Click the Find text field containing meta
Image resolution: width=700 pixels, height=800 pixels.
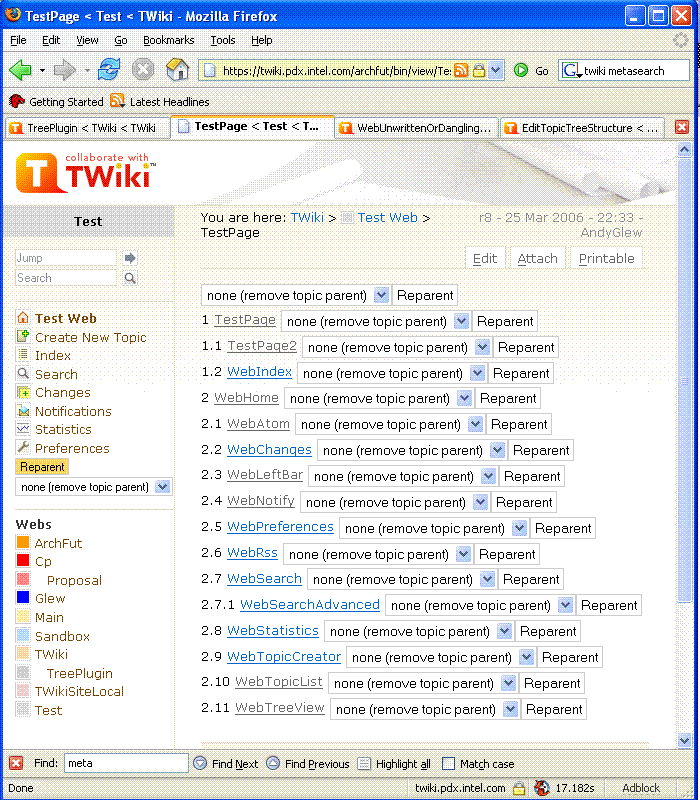126,763
